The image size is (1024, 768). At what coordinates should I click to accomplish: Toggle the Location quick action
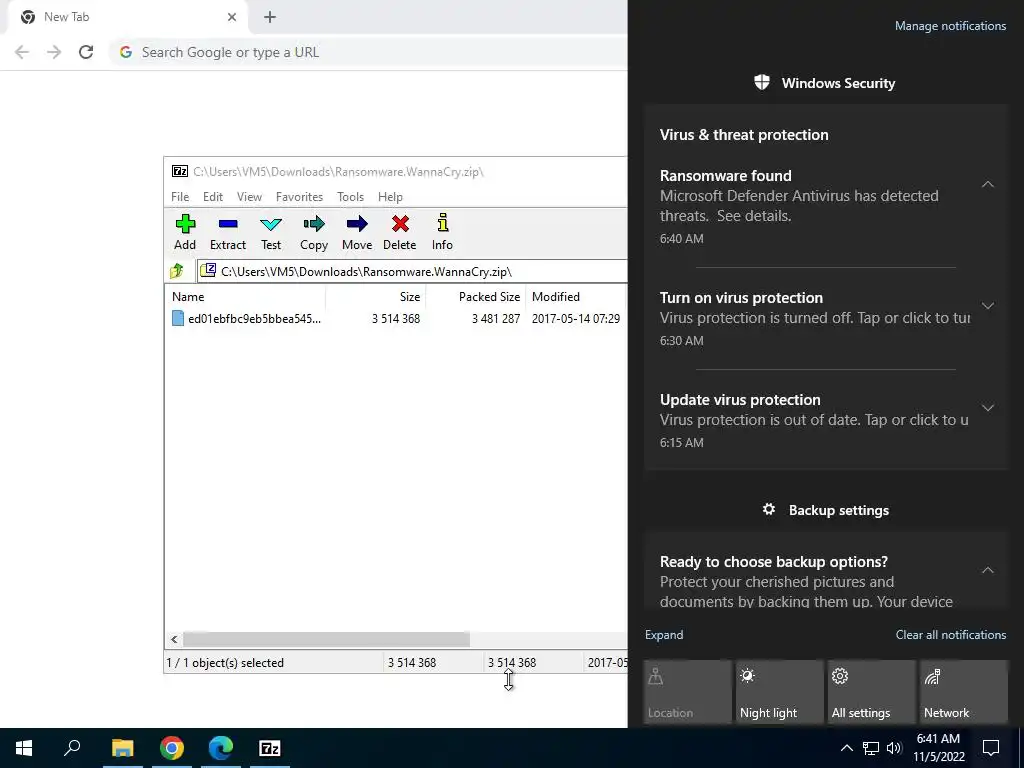click(687, 692)
